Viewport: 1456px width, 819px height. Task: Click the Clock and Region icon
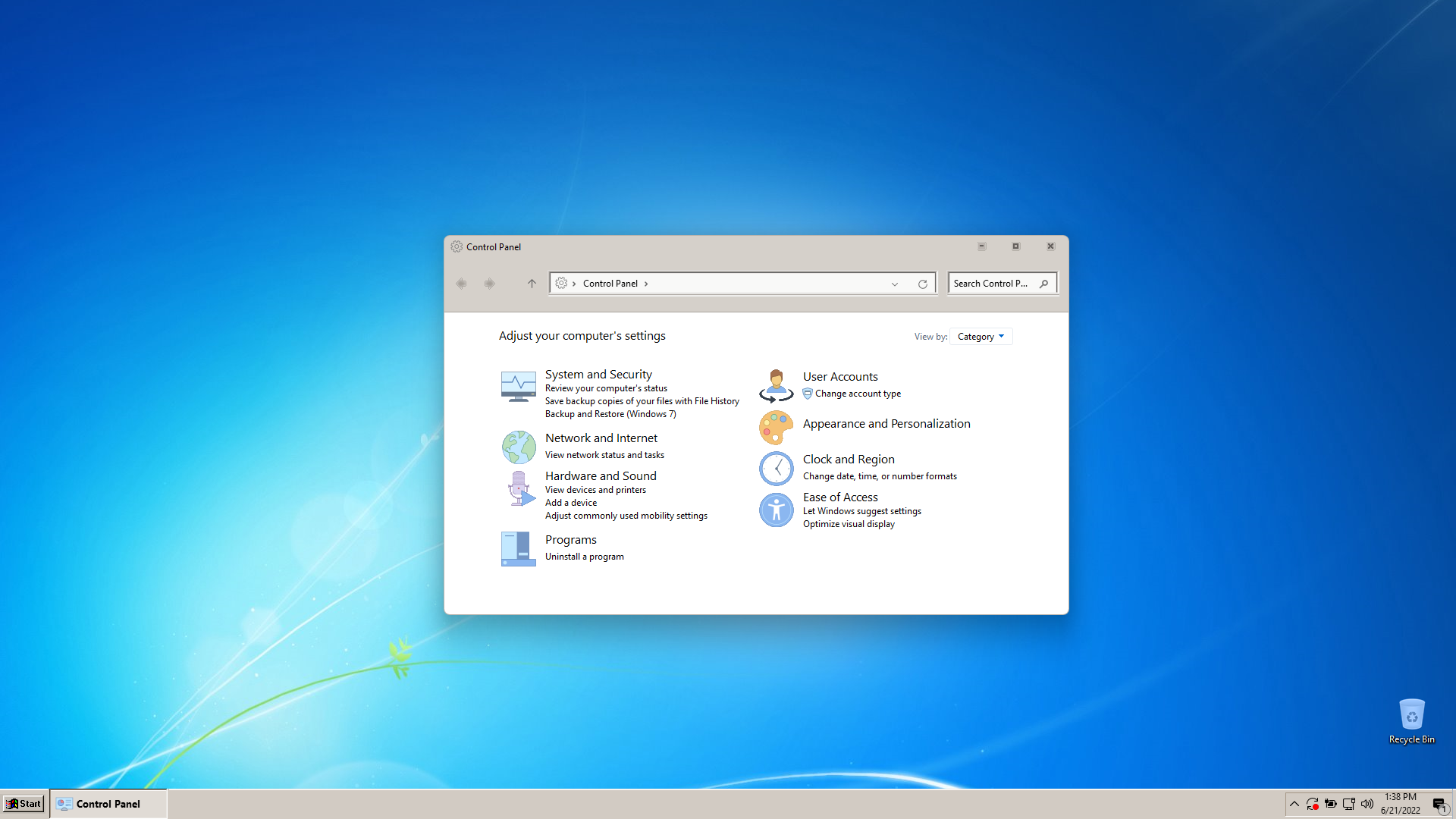coord(776,469)
